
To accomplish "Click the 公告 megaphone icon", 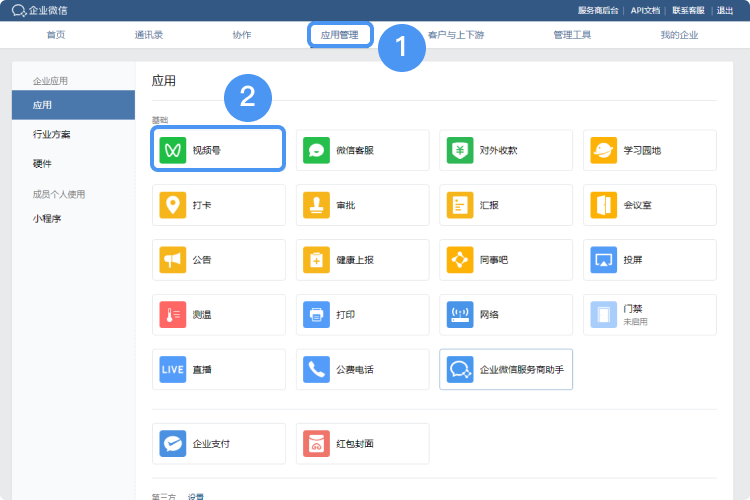I will coord(173,260).
